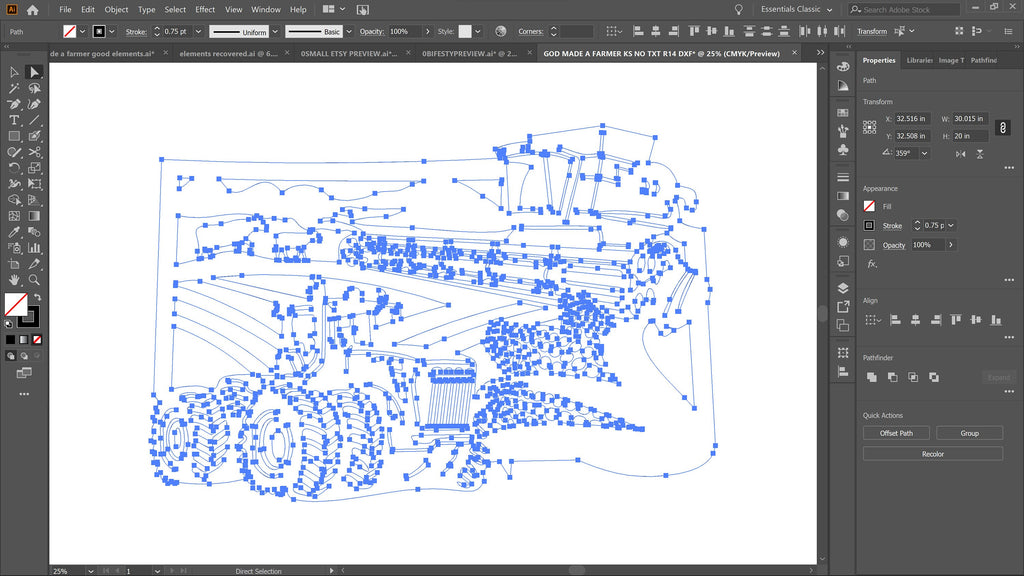Show more Transform options ellipsis
Image resolution: width=1024 pixels, height=576 pixels.
[x=1009, y=168]
